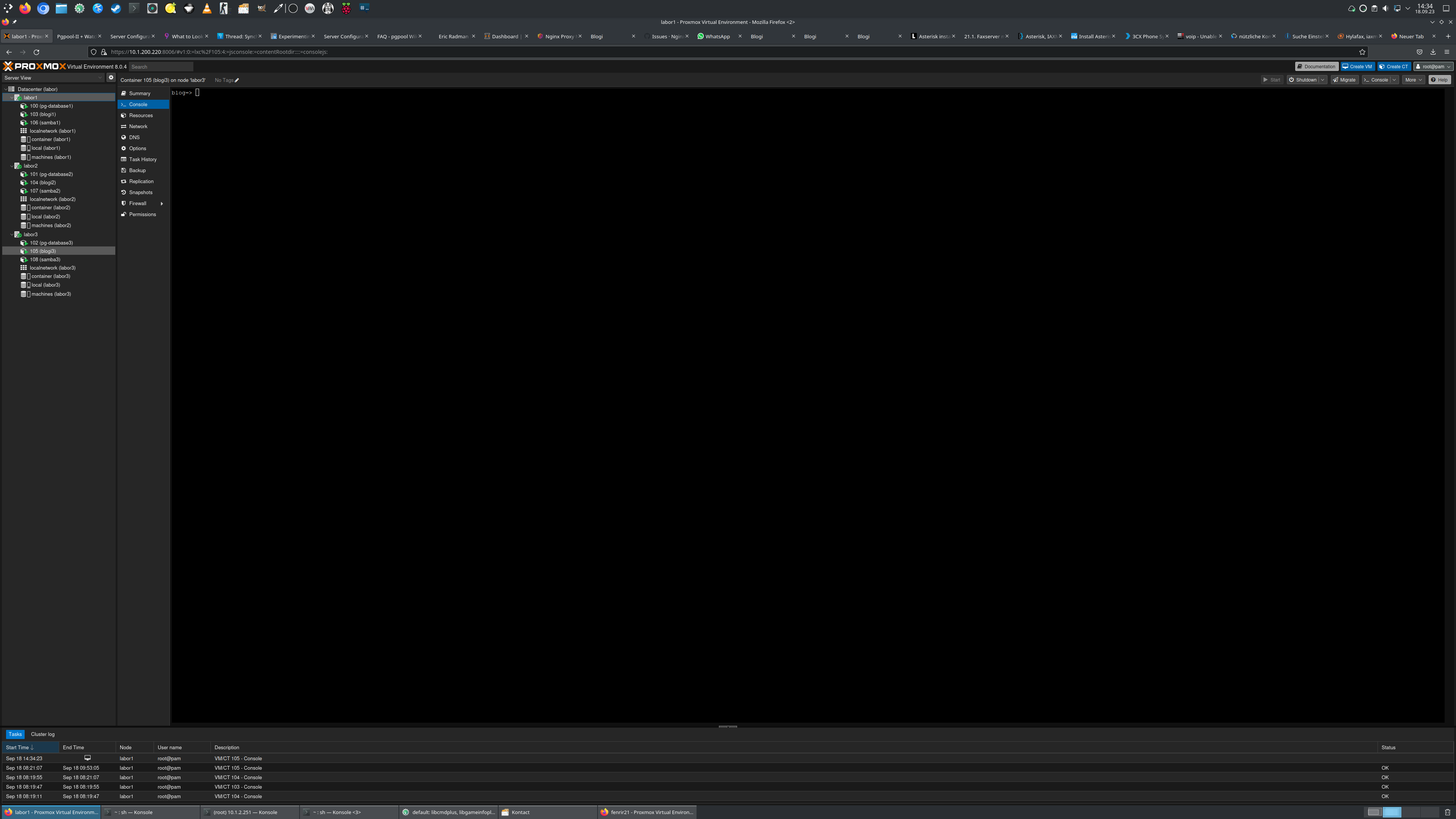Open the Summary menu item
Image resolution: width=1456 pixels, height=819 pixels.
coord(139,93)
